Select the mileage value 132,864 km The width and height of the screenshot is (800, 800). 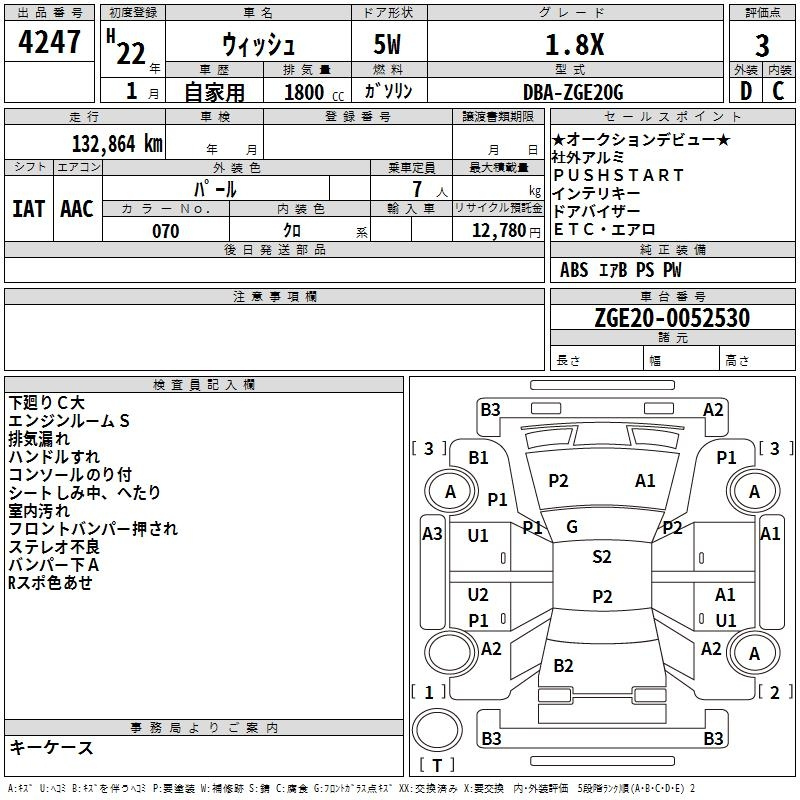117,143
